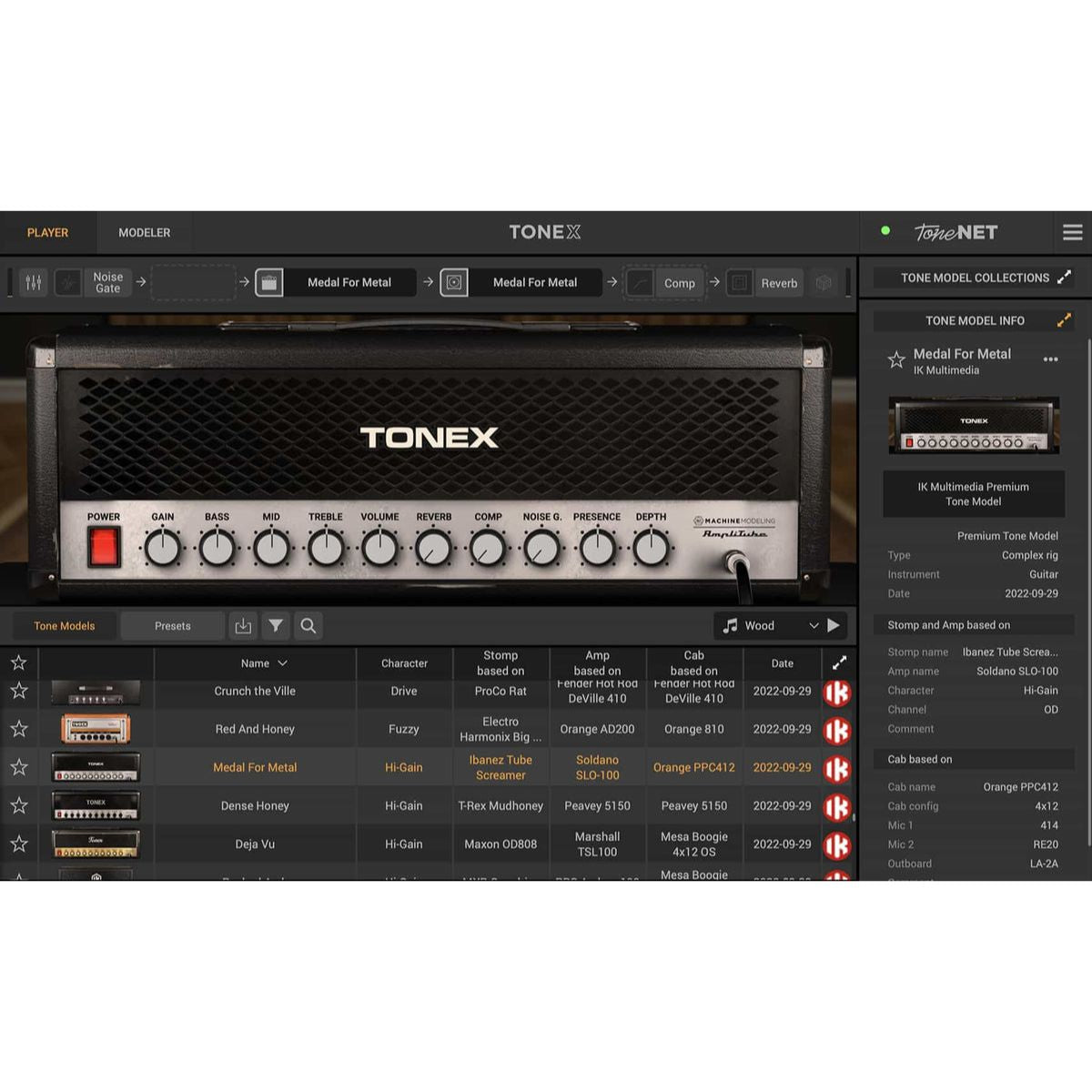Star the Crunch the Ville tone model
This screenshot has height=1092, width=1092.
[x=18, y=692]
